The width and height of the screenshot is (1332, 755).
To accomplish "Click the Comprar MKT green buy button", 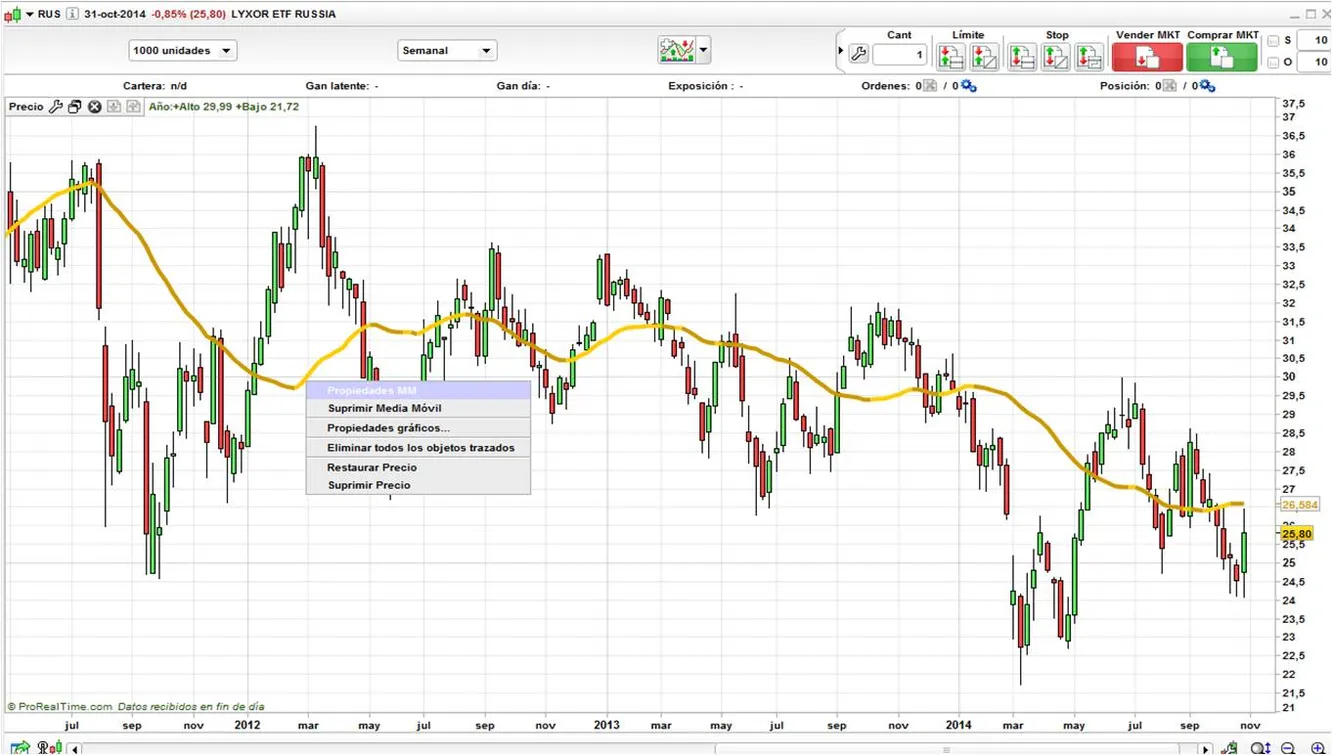I will click(1221, 56).
